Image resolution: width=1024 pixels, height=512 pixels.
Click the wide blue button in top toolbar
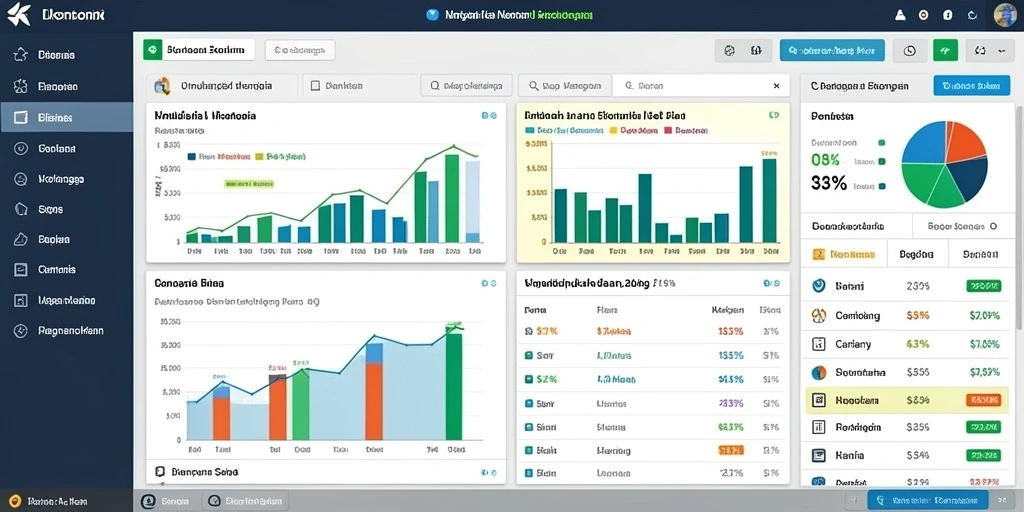(x=832, y=50)
